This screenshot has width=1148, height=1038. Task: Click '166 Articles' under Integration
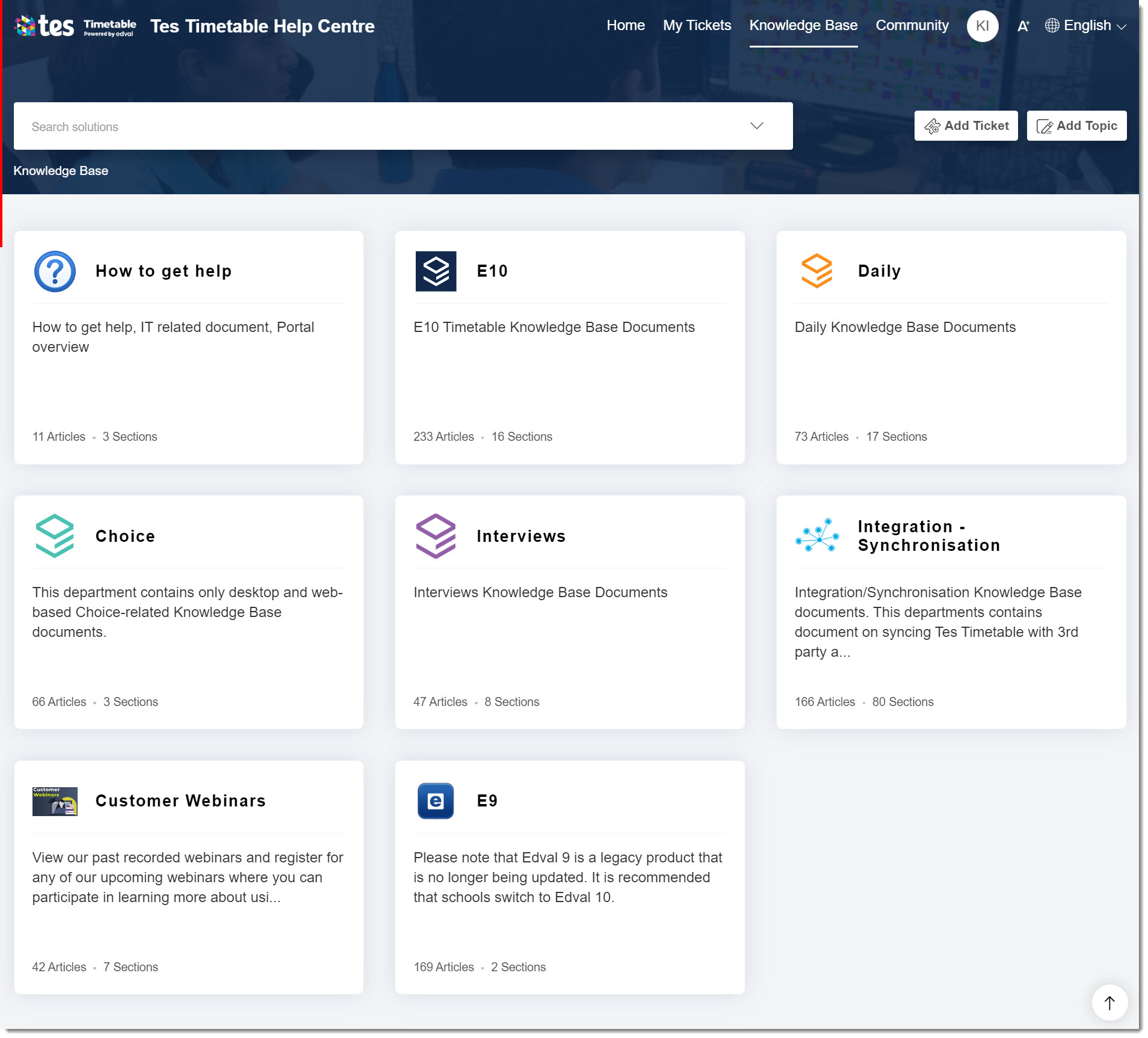[825, 702]
